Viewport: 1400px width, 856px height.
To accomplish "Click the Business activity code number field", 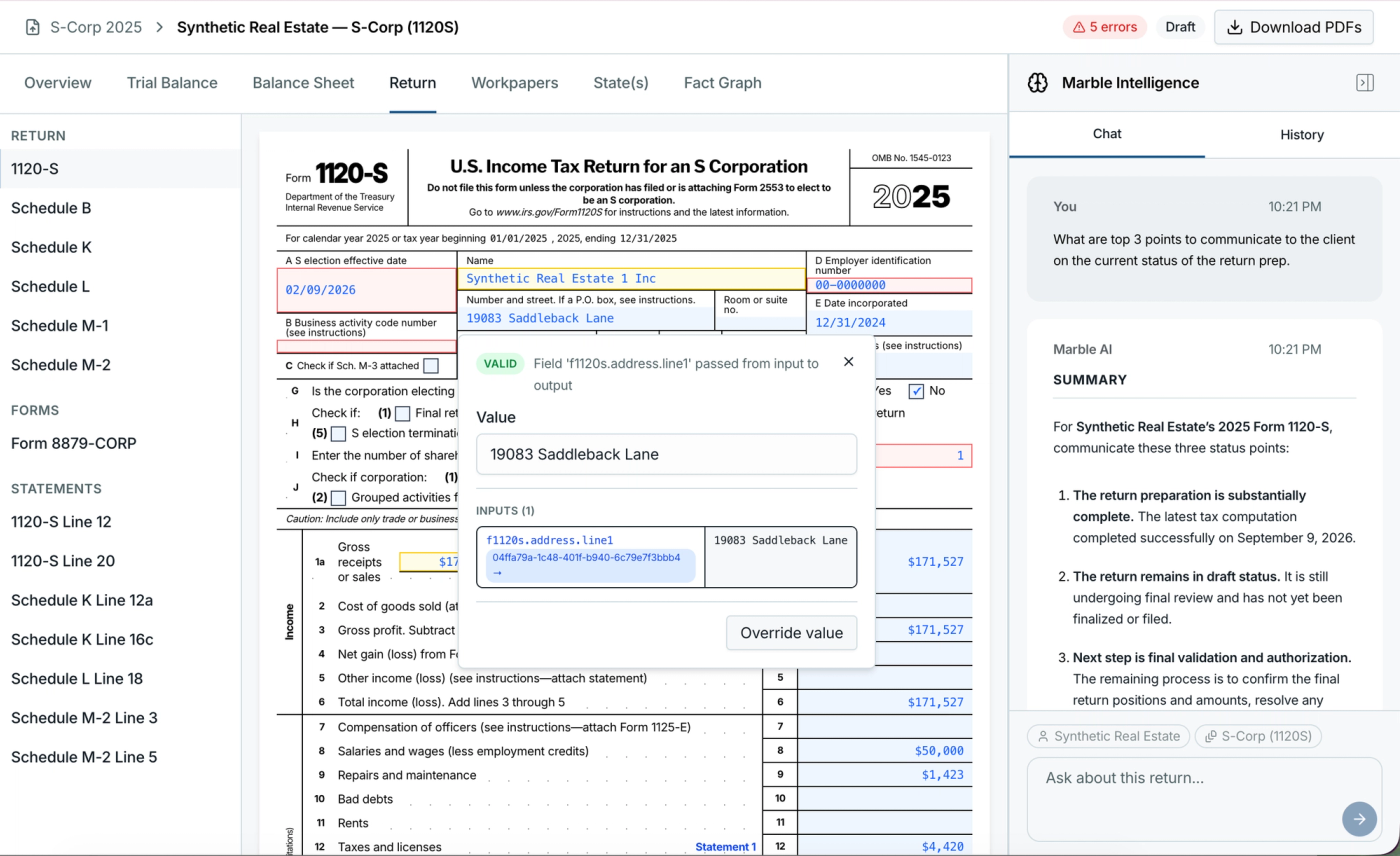I will coord(367,347).
